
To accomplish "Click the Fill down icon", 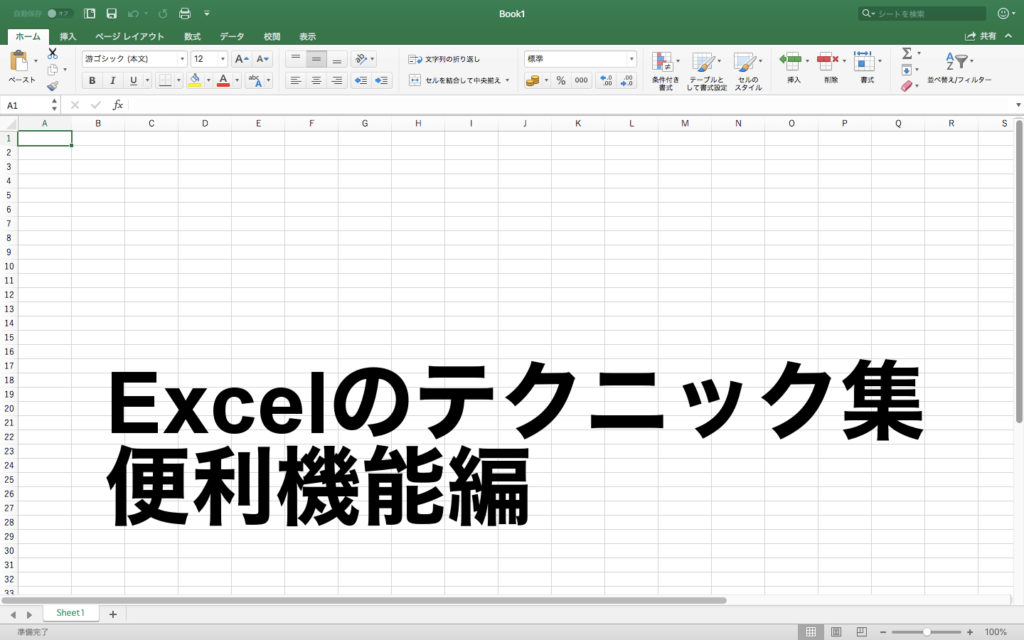I will pos(906,69).
